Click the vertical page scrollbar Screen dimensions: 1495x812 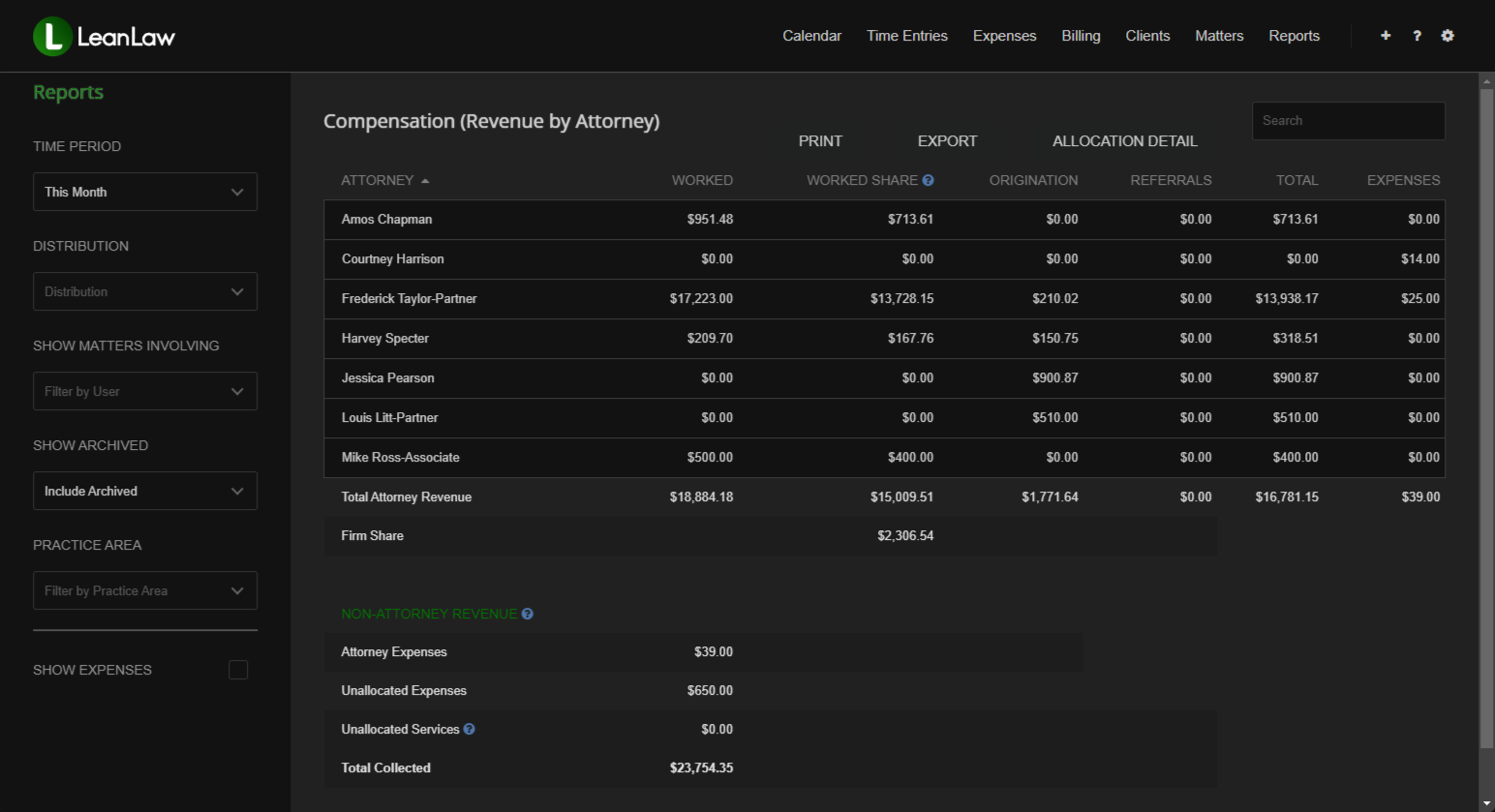click(1486, 418)
